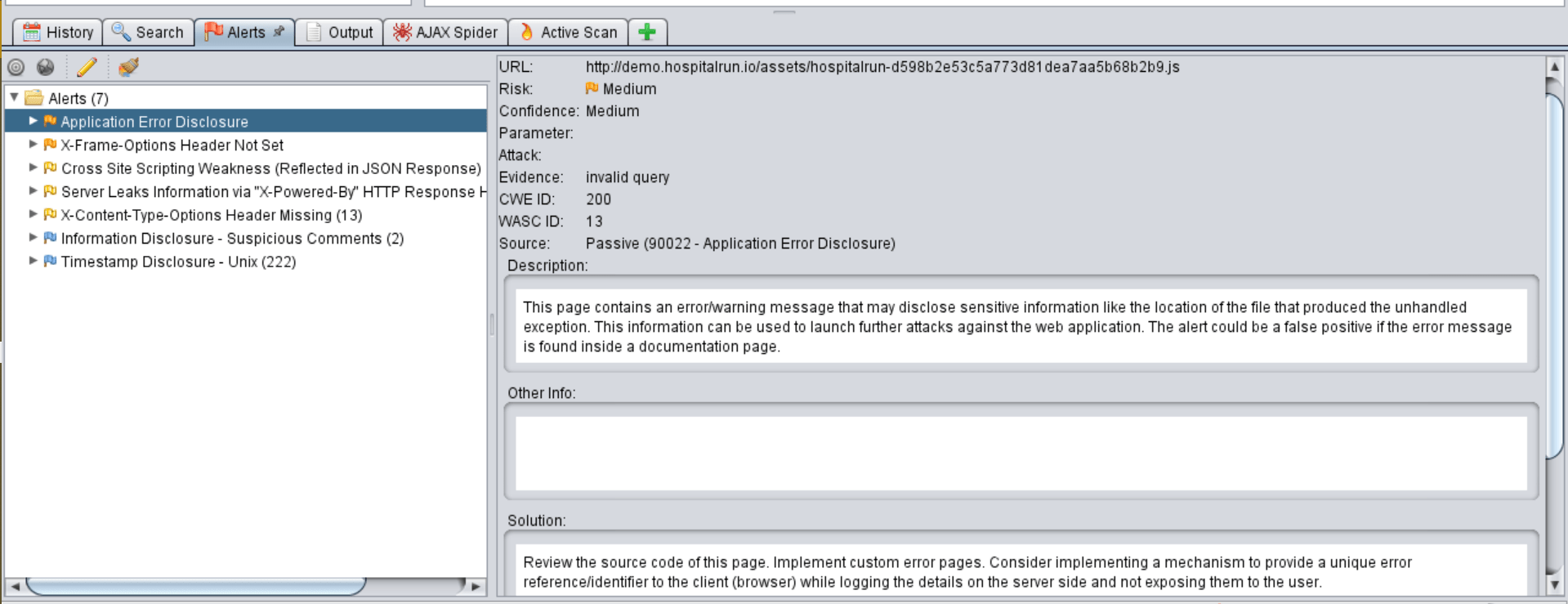Click the hospitalrun.js URL value
This screenshot has height=604, width=1568.
tap(882, 67)
